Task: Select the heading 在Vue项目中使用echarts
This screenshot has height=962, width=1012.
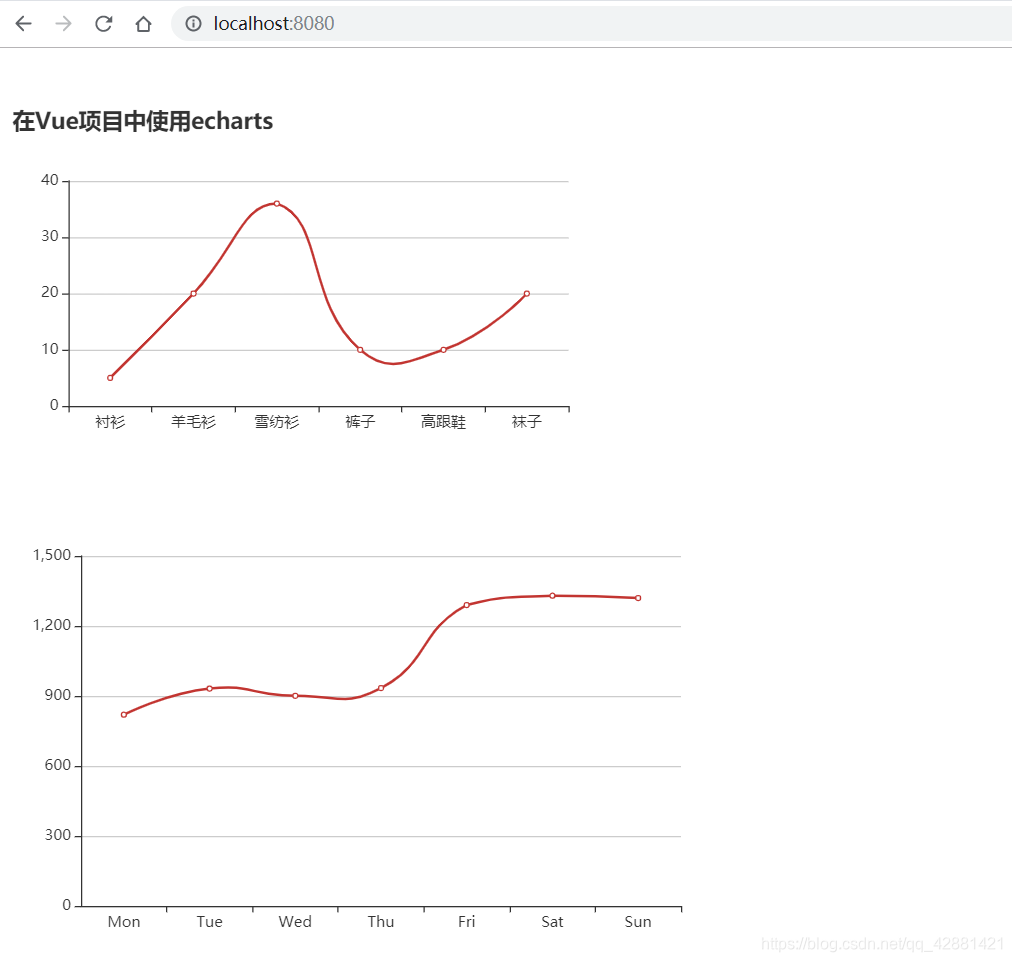Action: pos(143,121)
